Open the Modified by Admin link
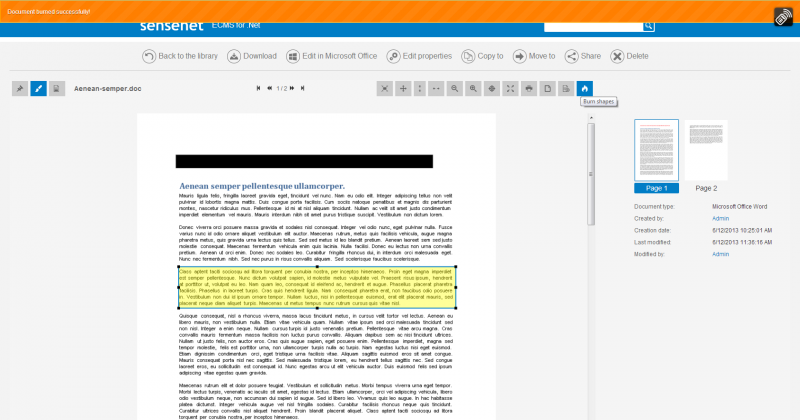 [x=720, y=254]
